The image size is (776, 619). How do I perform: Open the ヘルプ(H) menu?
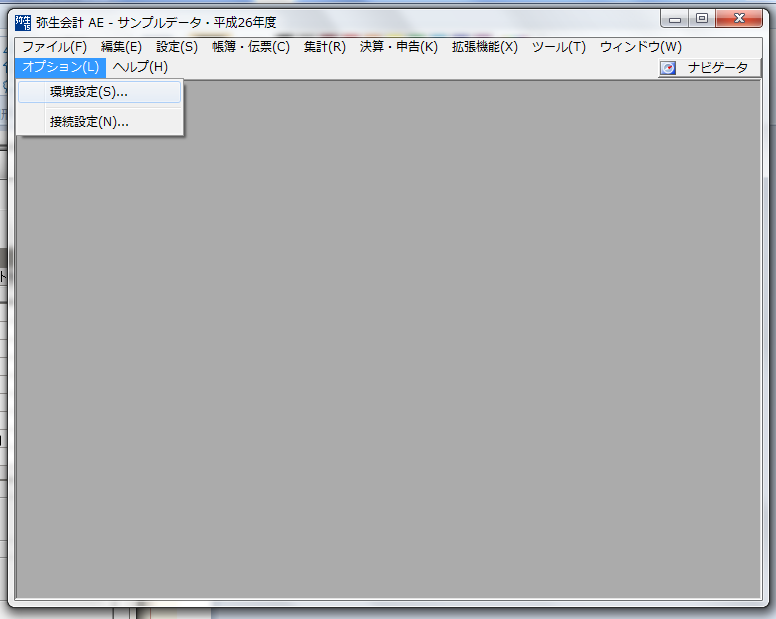(140, 67)
